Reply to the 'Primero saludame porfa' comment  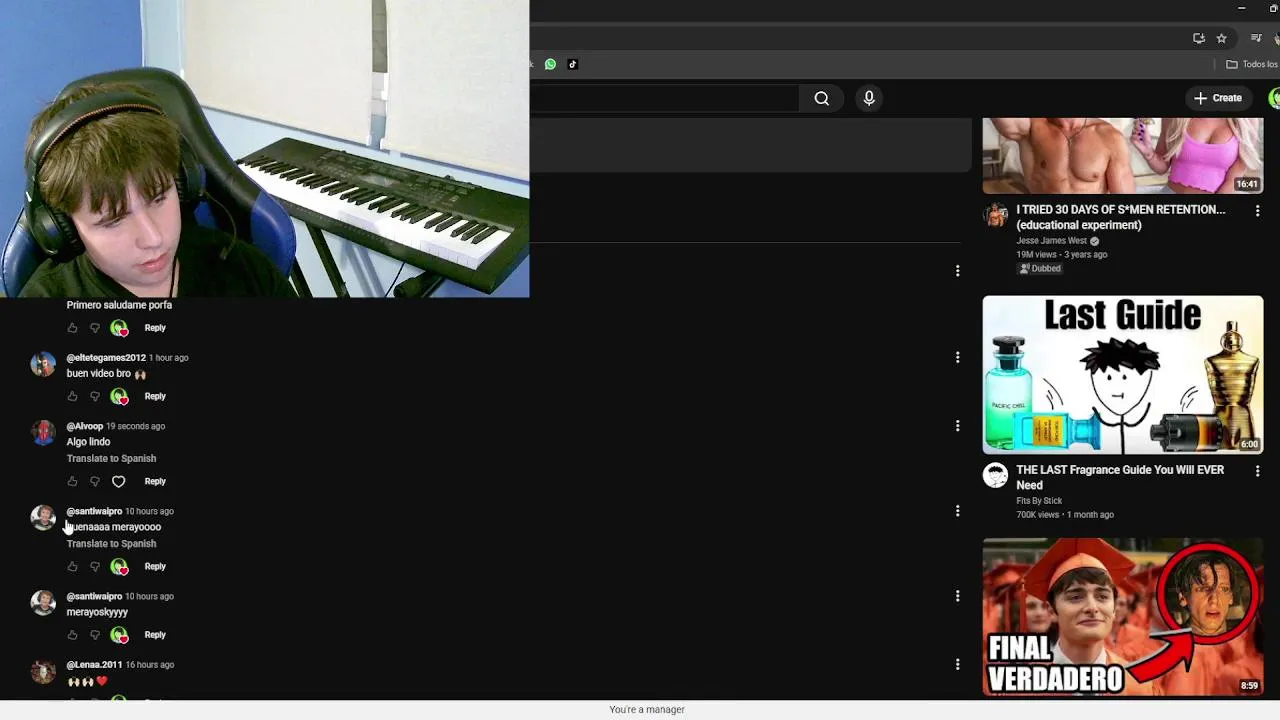(155, 328)
